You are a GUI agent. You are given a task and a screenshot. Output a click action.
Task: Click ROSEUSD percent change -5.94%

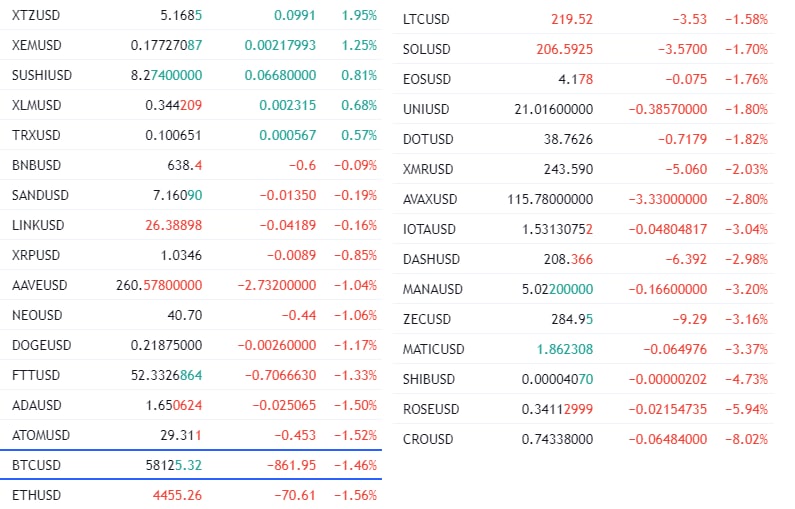tap(746, 409)
